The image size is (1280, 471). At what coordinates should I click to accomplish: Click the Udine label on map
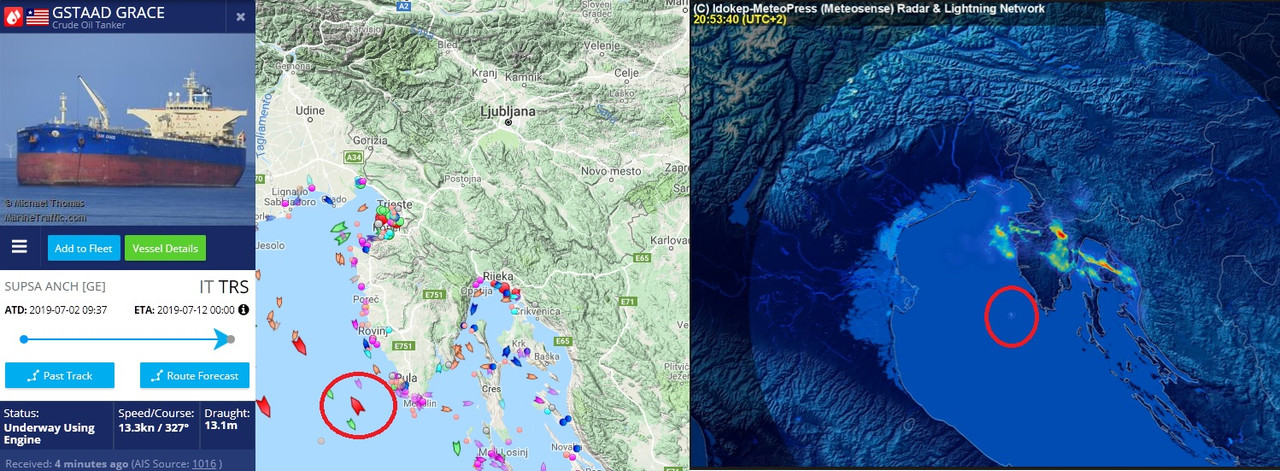[x=310, y=110]
